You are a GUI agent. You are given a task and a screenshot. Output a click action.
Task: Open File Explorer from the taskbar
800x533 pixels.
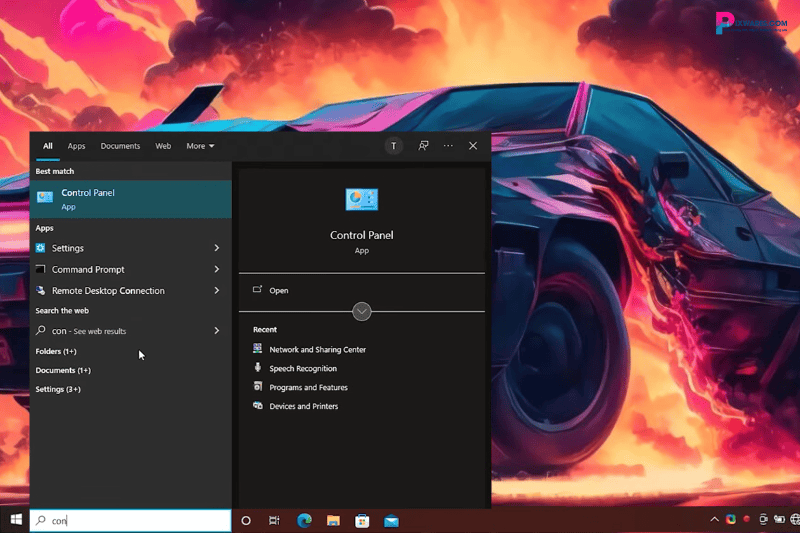tap(333, 521)
